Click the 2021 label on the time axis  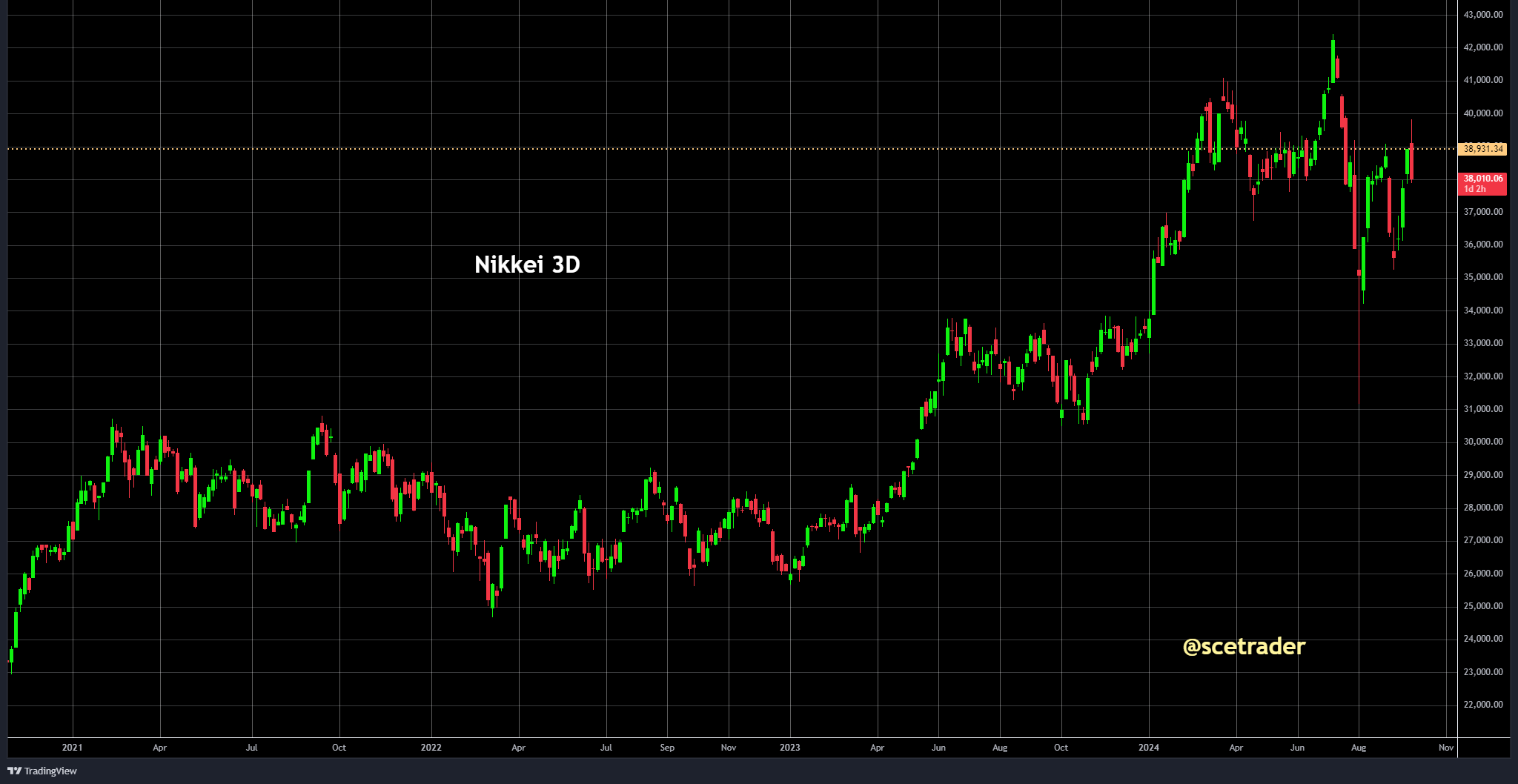pos(72,748)
